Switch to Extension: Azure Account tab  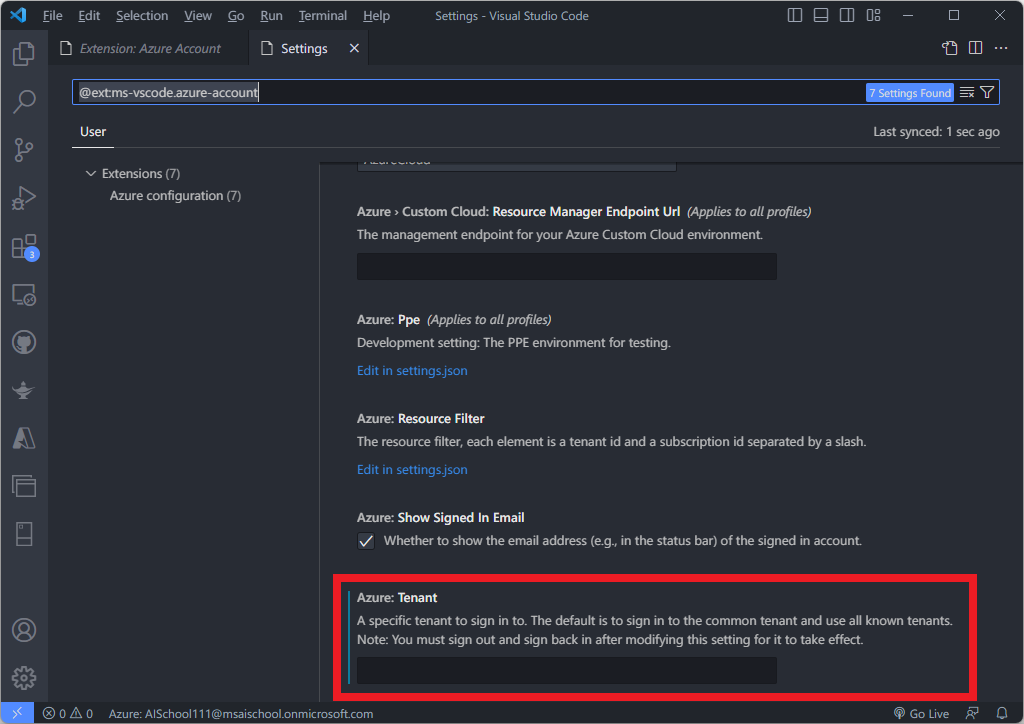click(148, 48)
